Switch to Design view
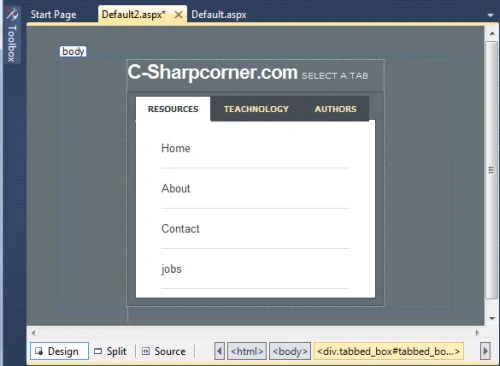 pos(59,351)
